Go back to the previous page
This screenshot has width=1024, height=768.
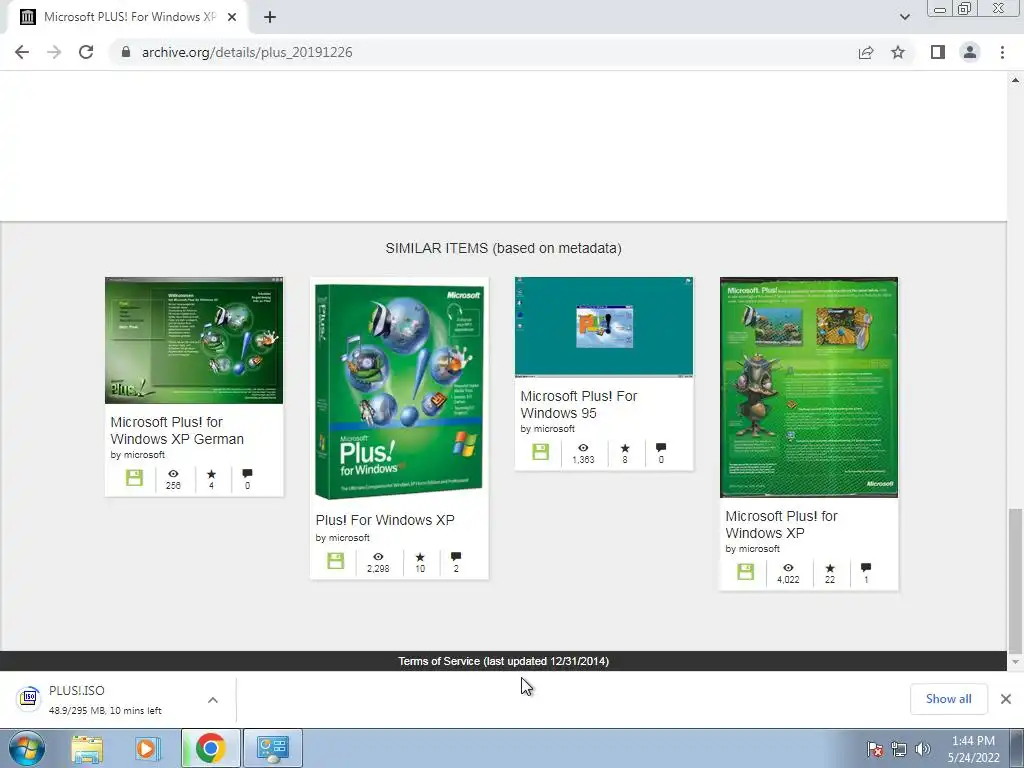tap(22, 52)
